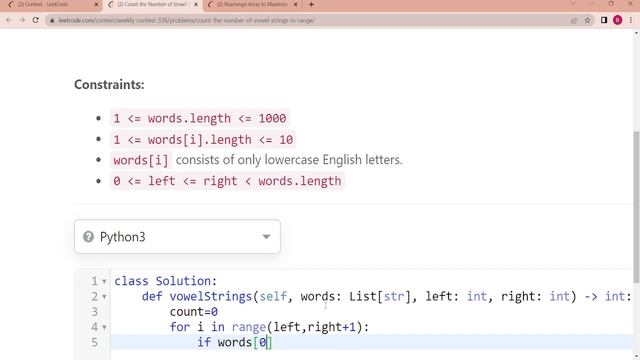Click line number 5 in the editor gutter
This screenshot has width=640, height=360.
(x=94, y=342)
